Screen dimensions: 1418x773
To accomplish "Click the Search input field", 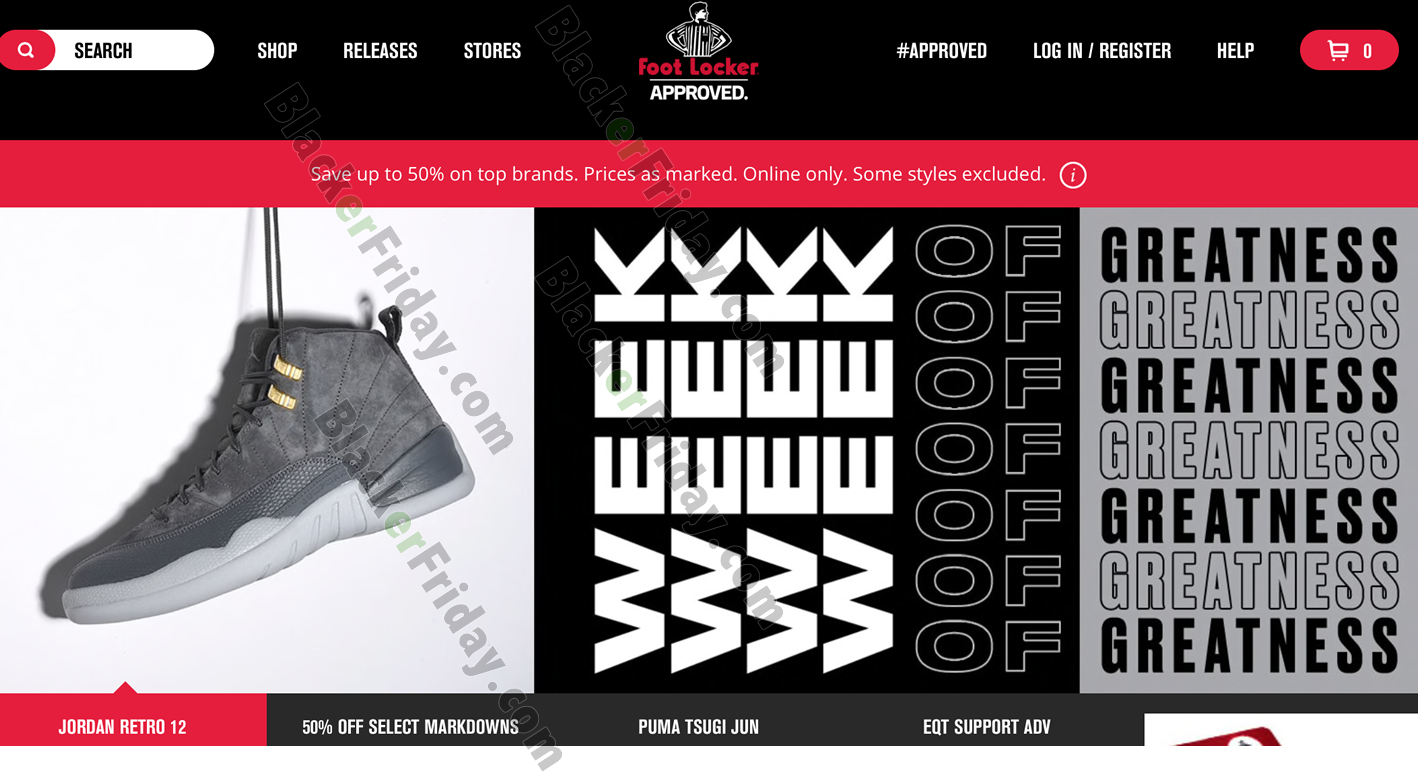I will [x=133, y=50].
